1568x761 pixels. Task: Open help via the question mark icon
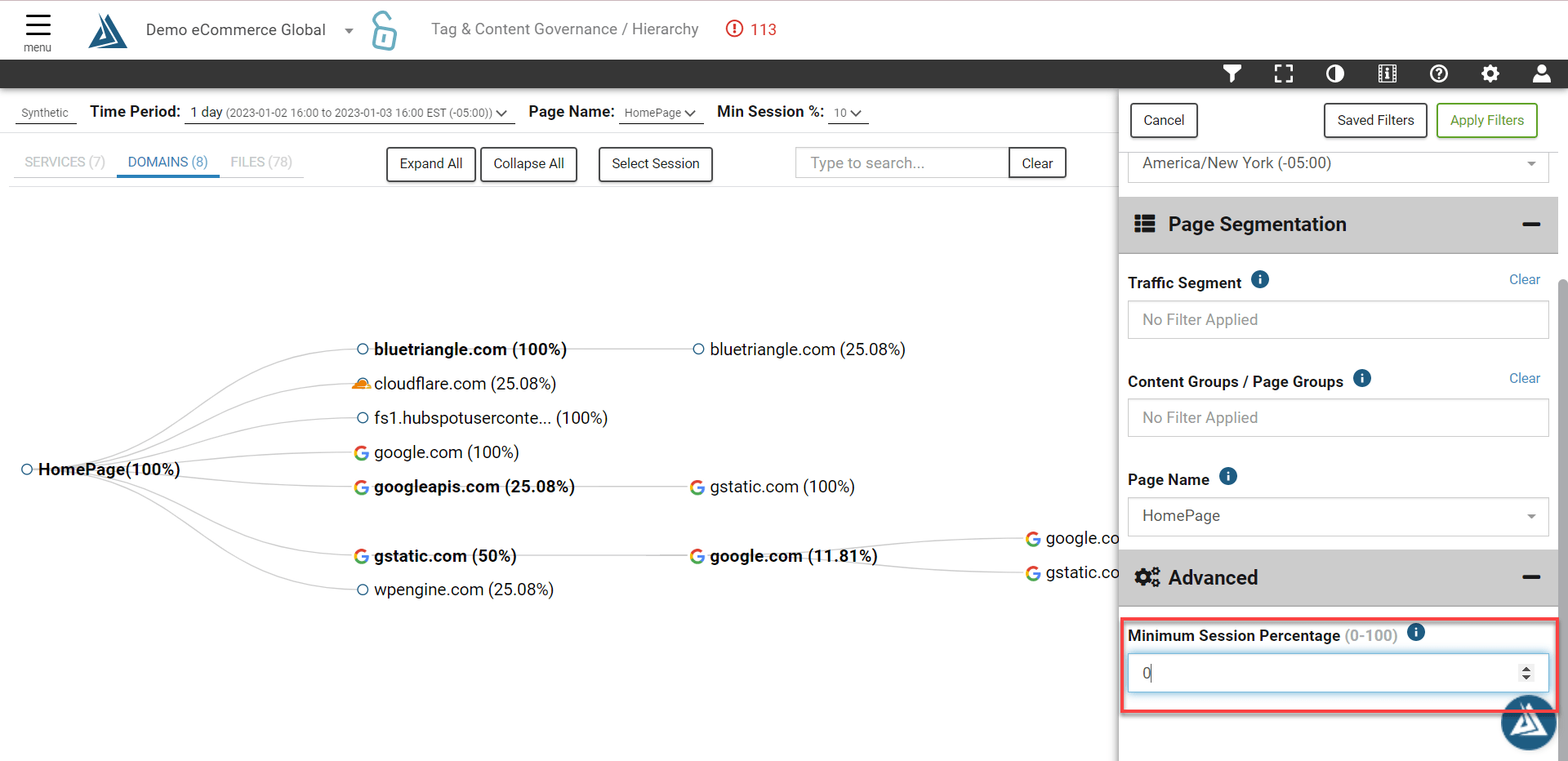[1438, 73]
